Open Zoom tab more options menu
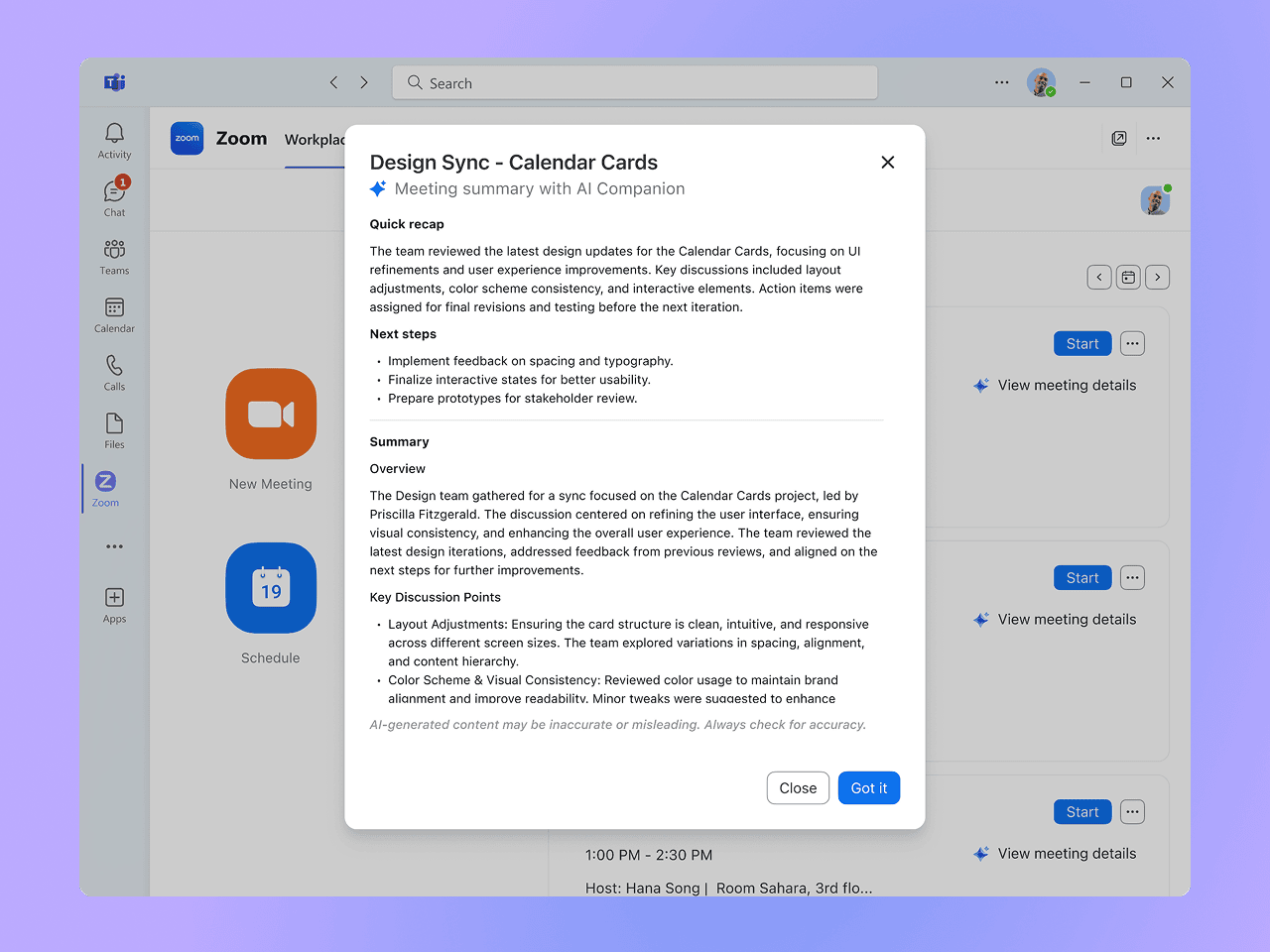The image size is (1270, 952). (x=1153, y=139)
